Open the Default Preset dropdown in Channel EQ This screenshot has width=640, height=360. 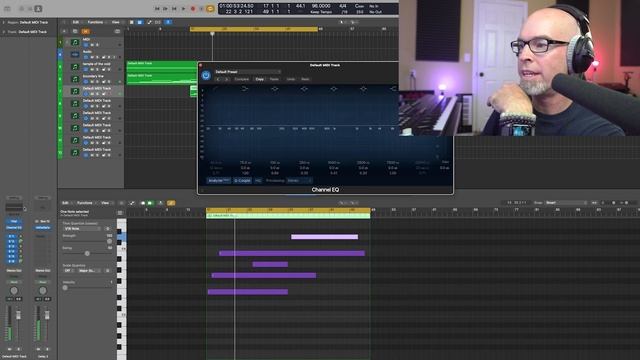[x=248, y=72]
